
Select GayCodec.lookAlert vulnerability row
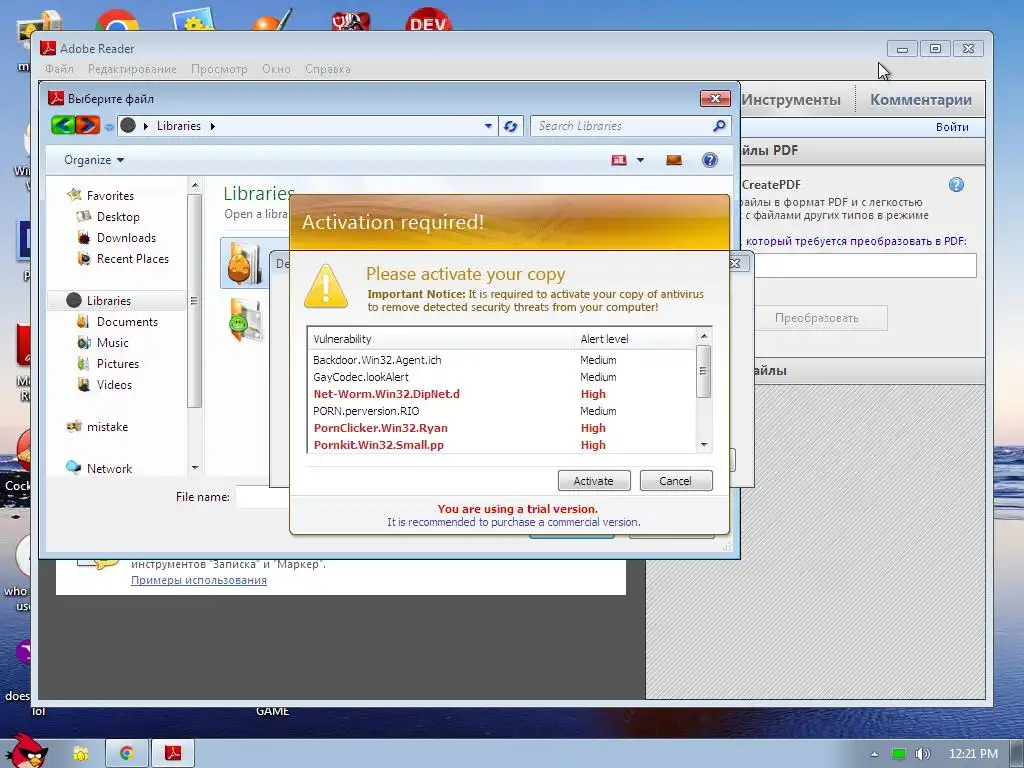tap(501, 377)
